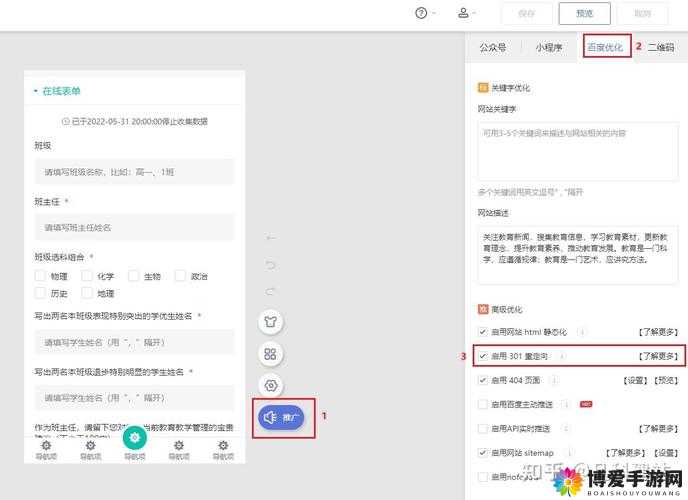688x500 pixels.
Task: Click info icon beside API实时推送
Action: (x=565, y=429)
